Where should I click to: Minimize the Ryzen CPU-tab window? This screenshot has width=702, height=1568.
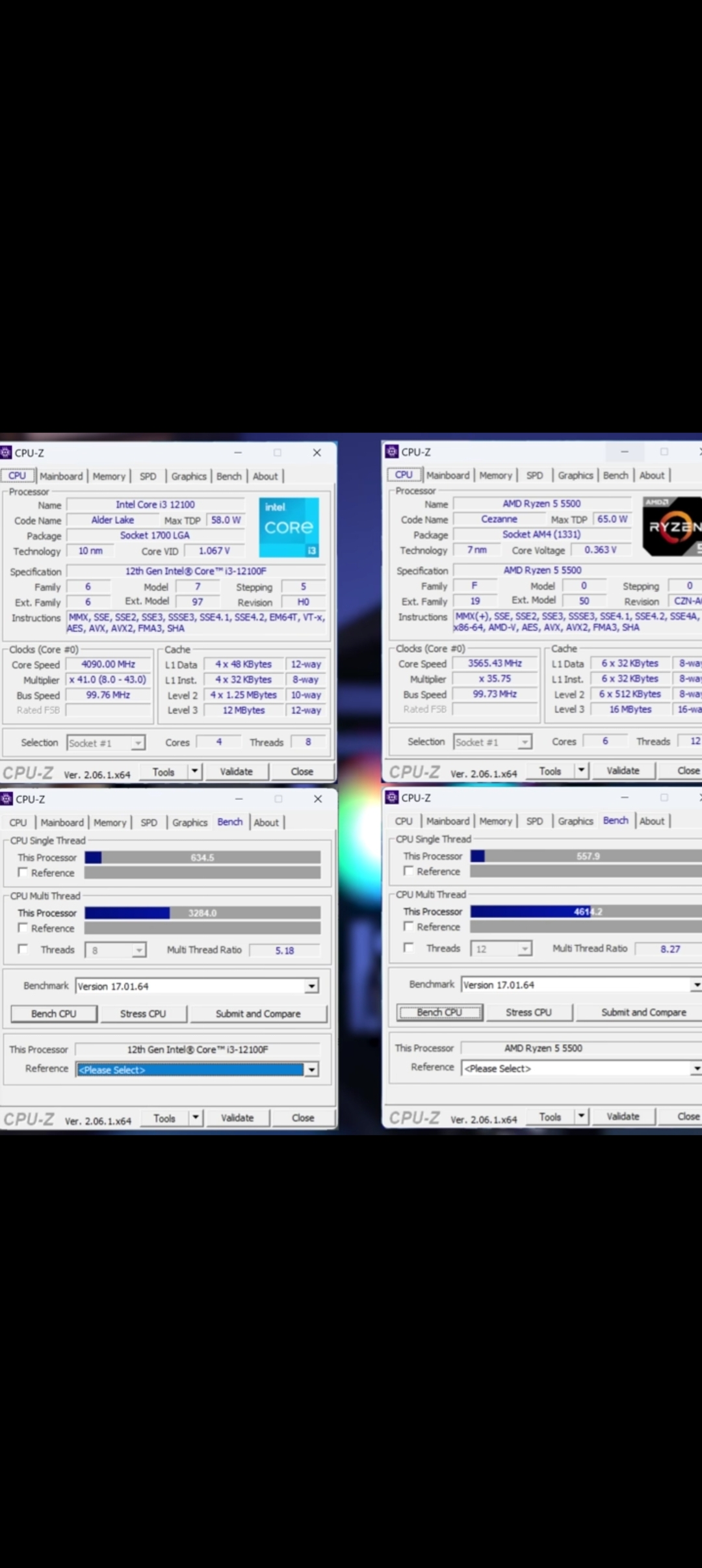[x=625, y=451]
